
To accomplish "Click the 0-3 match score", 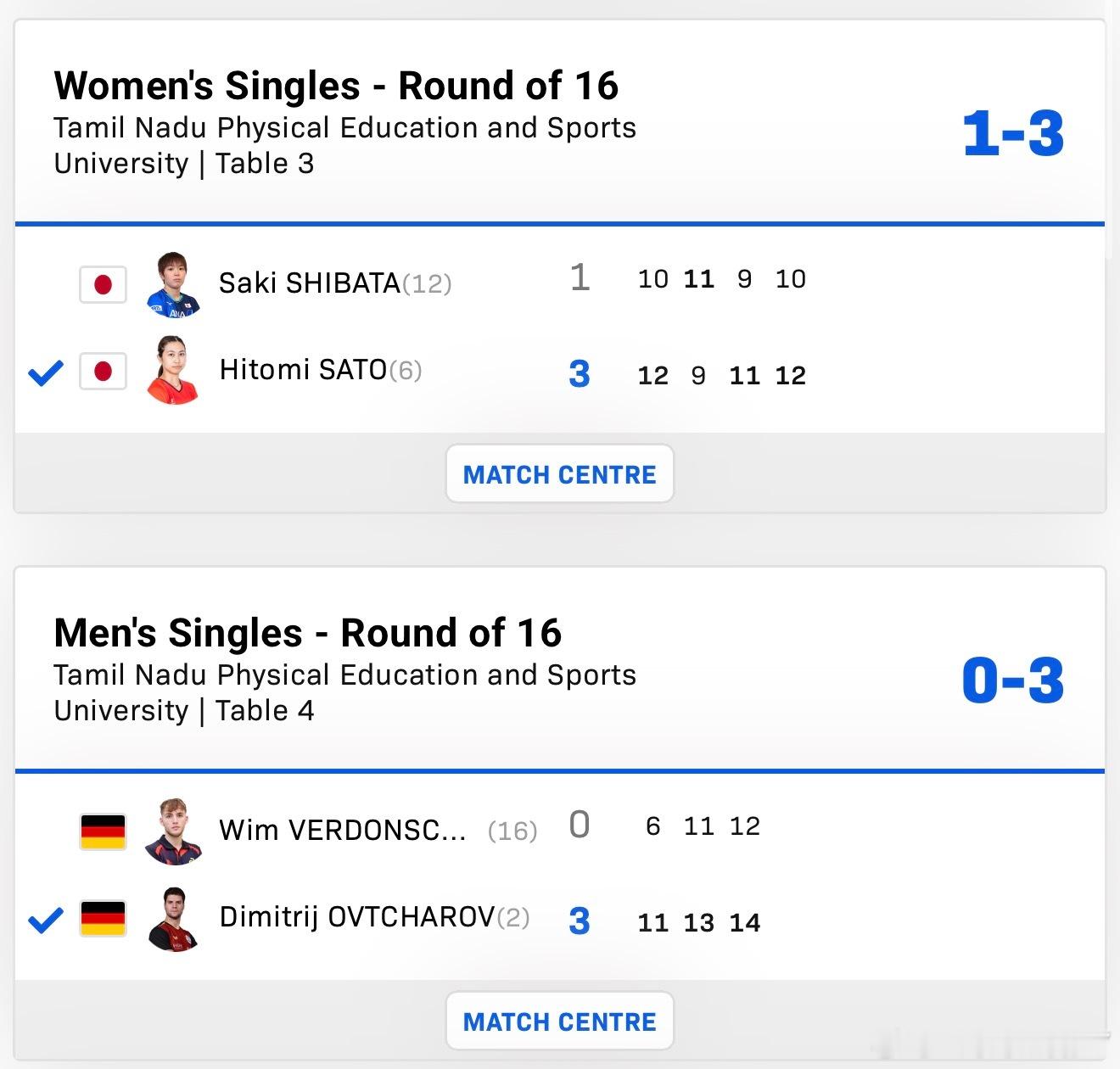I will (x=1013, y=680).
